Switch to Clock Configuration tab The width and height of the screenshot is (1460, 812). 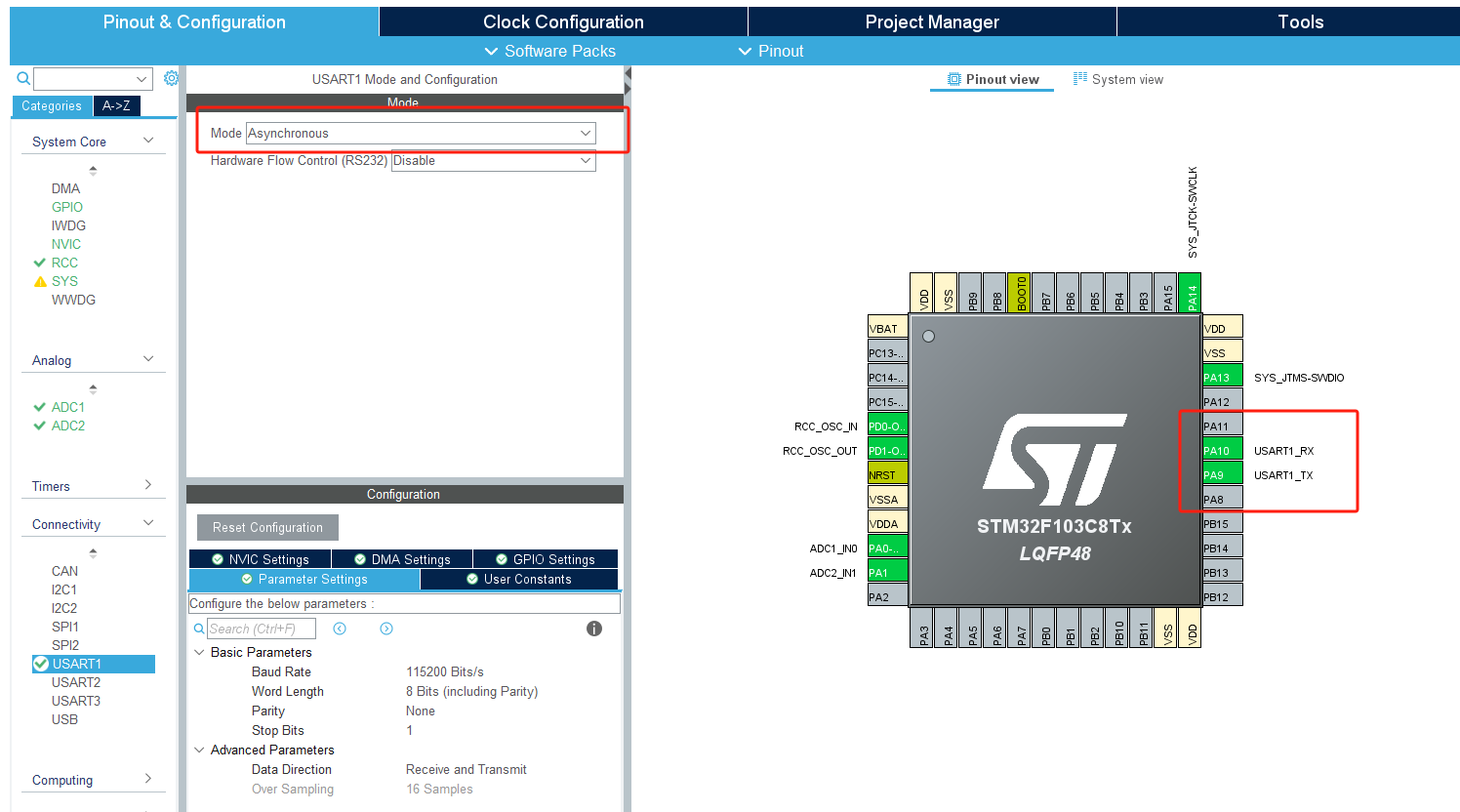(x=563, y=21)
